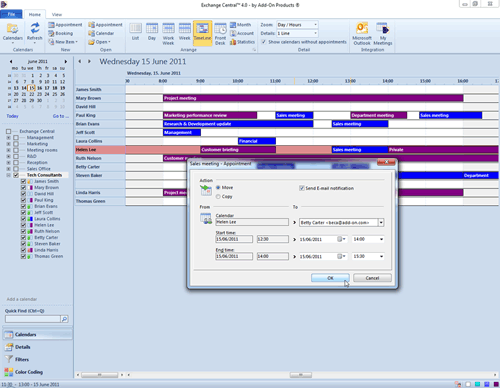The width and height of the screenshot is (500, 388).
Task: Create a new Booking
Action: [x=60, y=33]
